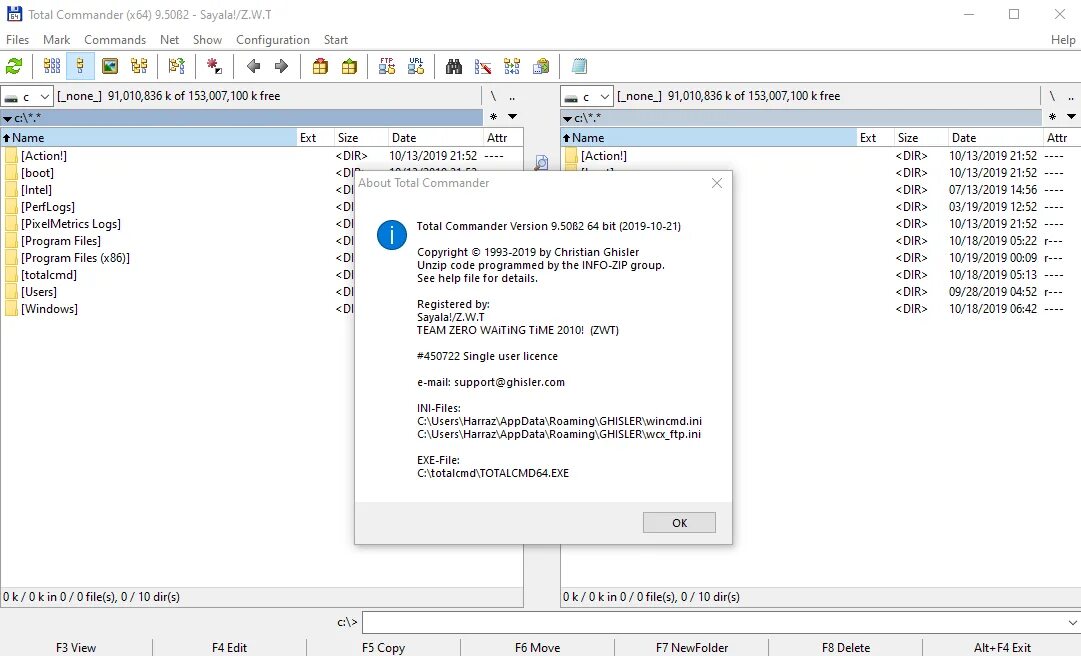Close the About Total Commander dialog

pos(717,183)
